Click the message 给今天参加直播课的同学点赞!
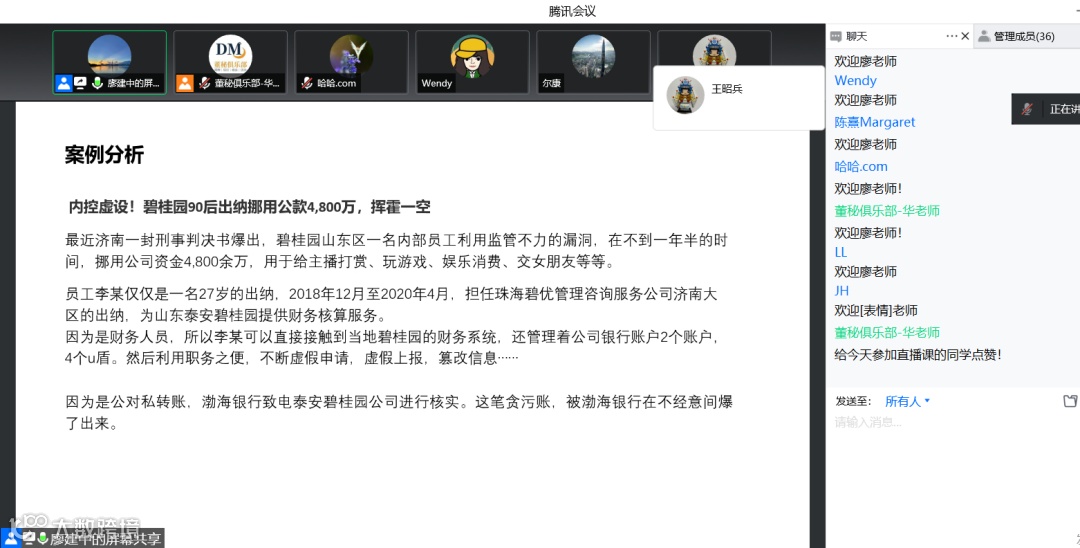Screen dimensions: 1080x548 918,355
